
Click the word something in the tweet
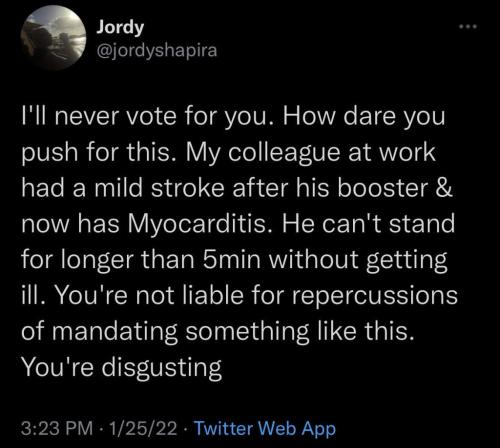[x=247, y=332]
